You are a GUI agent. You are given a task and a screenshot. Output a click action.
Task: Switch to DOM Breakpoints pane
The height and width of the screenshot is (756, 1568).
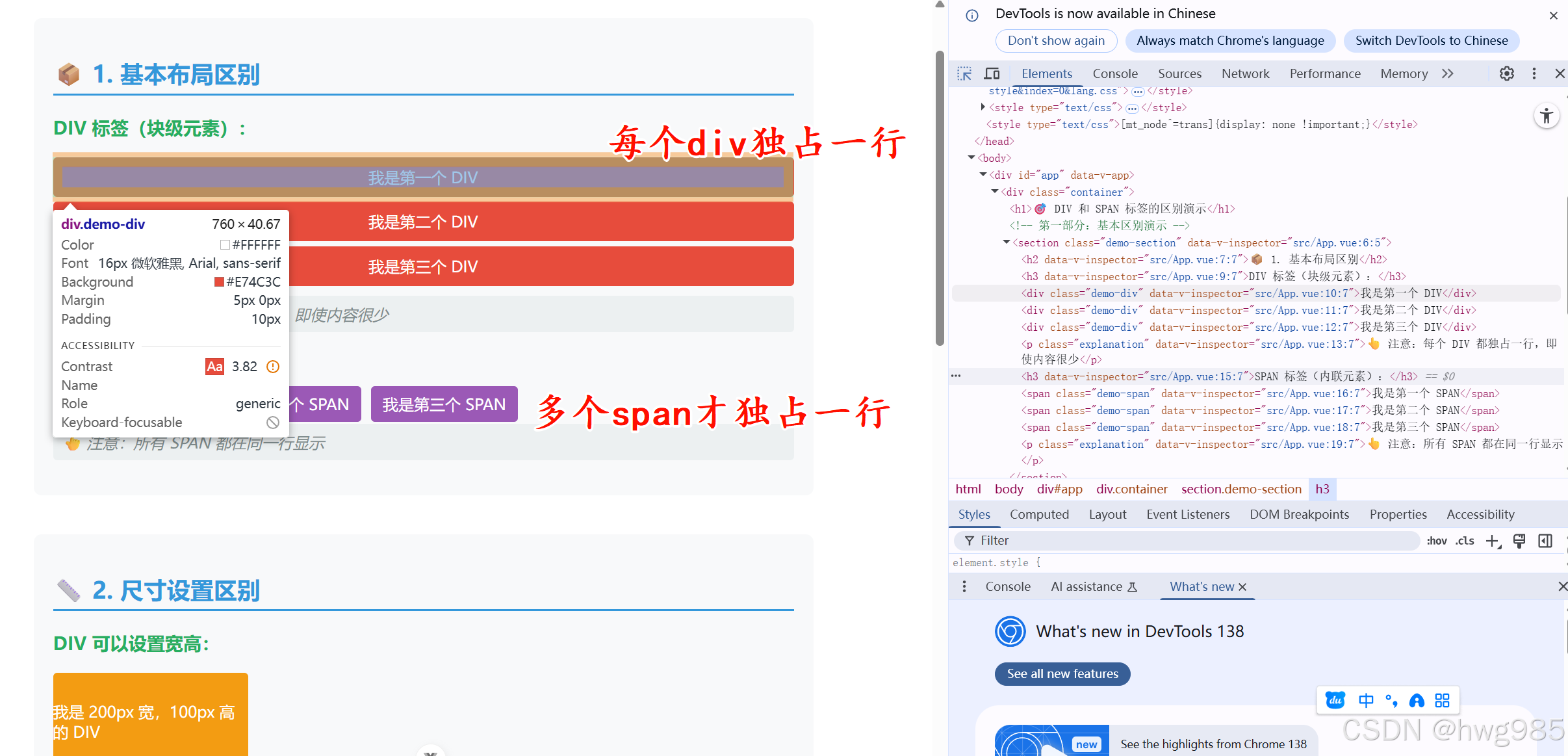pos(1300,514)
